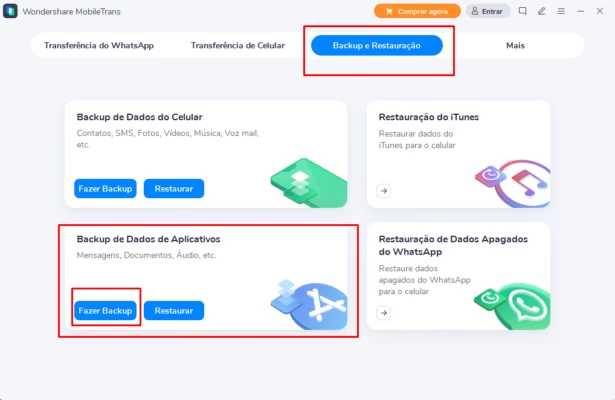615x400 pixels.
Task: Switch to Transferência do WhatsApp tab
Action: pos(99,45)
